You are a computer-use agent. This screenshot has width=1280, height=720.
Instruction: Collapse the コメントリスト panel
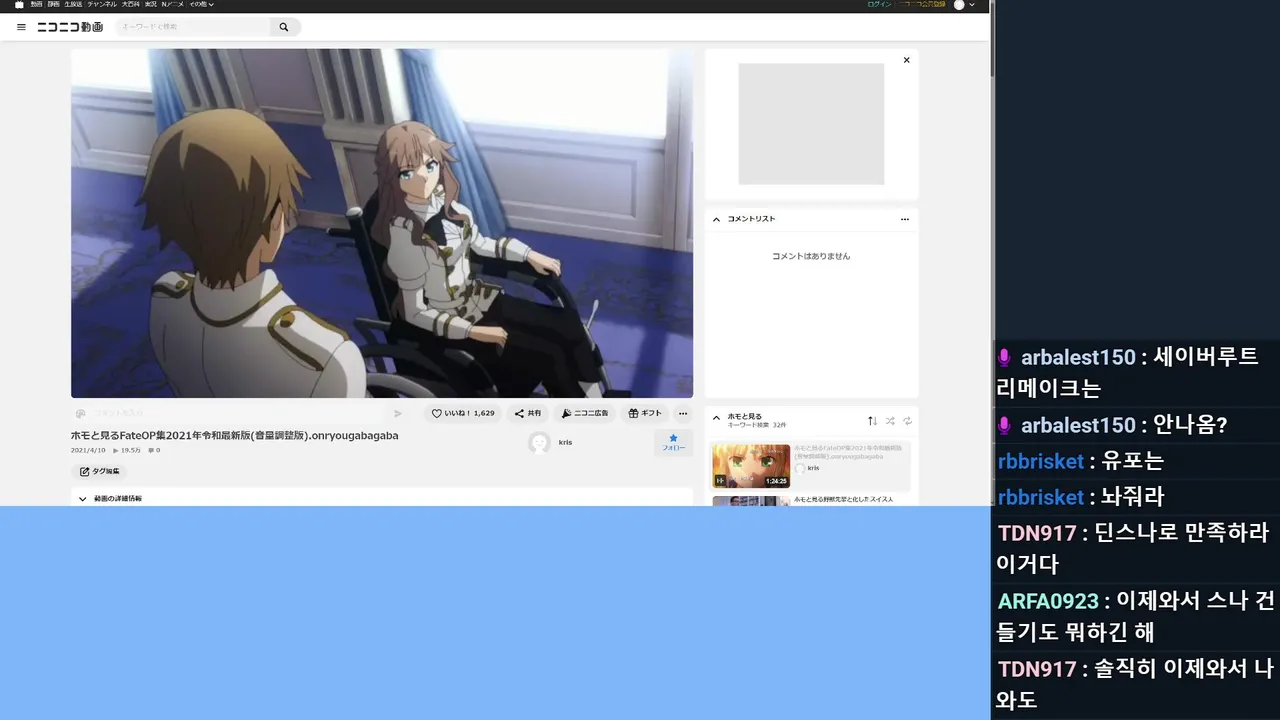pos(716,219)
